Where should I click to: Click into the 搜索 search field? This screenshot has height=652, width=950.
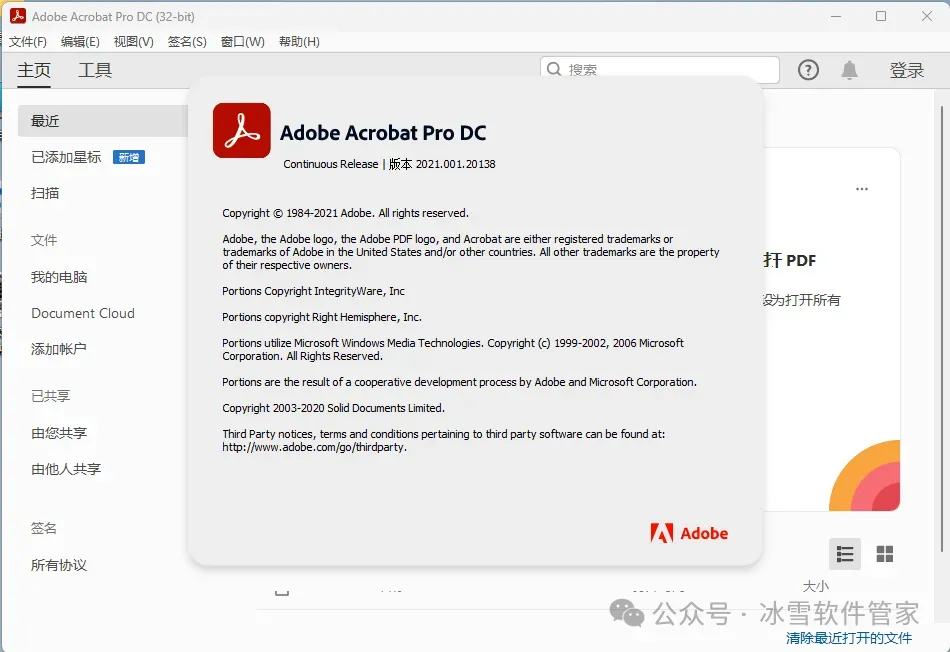tap(660, 70)
